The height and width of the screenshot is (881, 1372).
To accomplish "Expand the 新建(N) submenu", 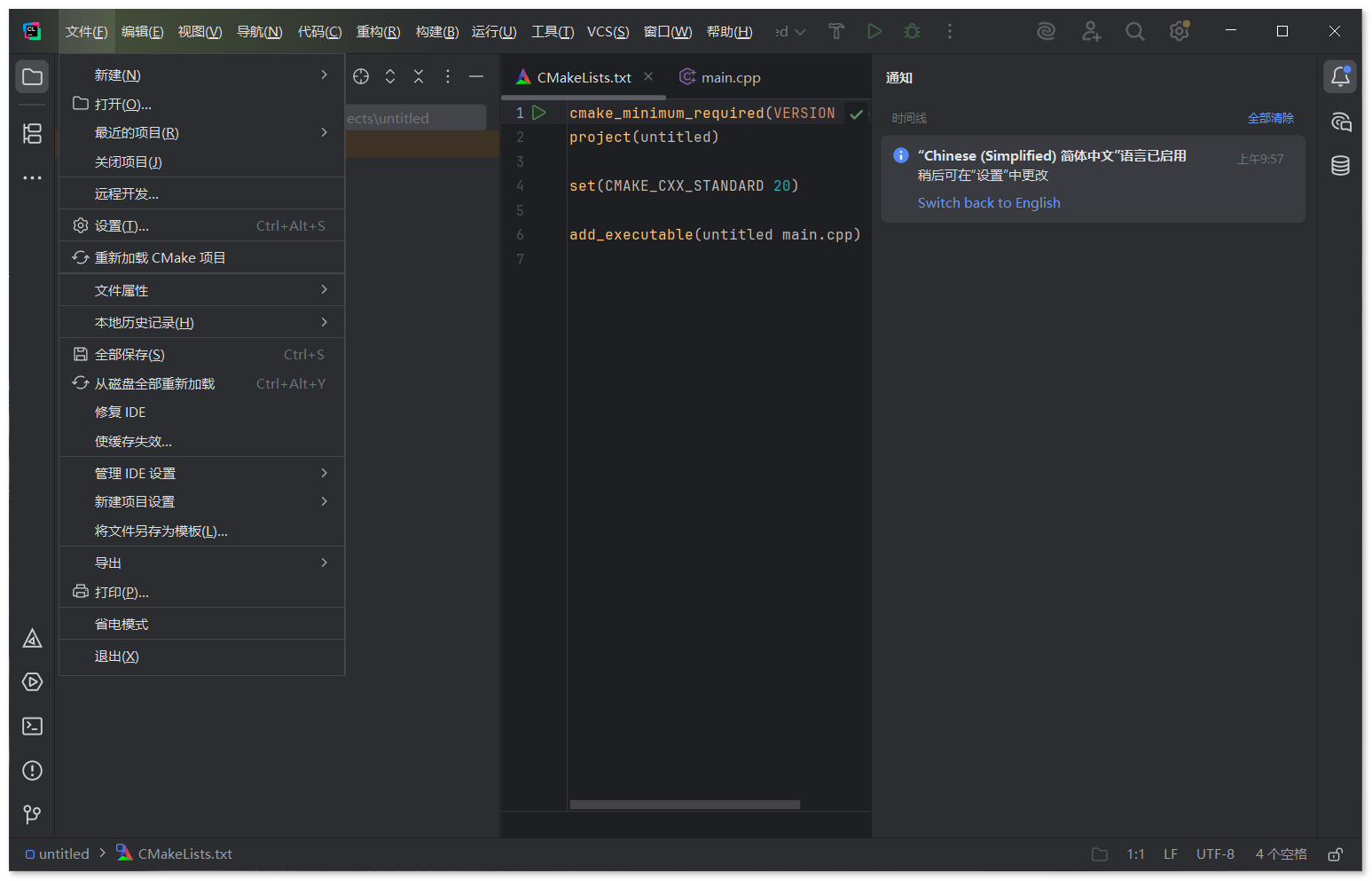I will [201, 75].
